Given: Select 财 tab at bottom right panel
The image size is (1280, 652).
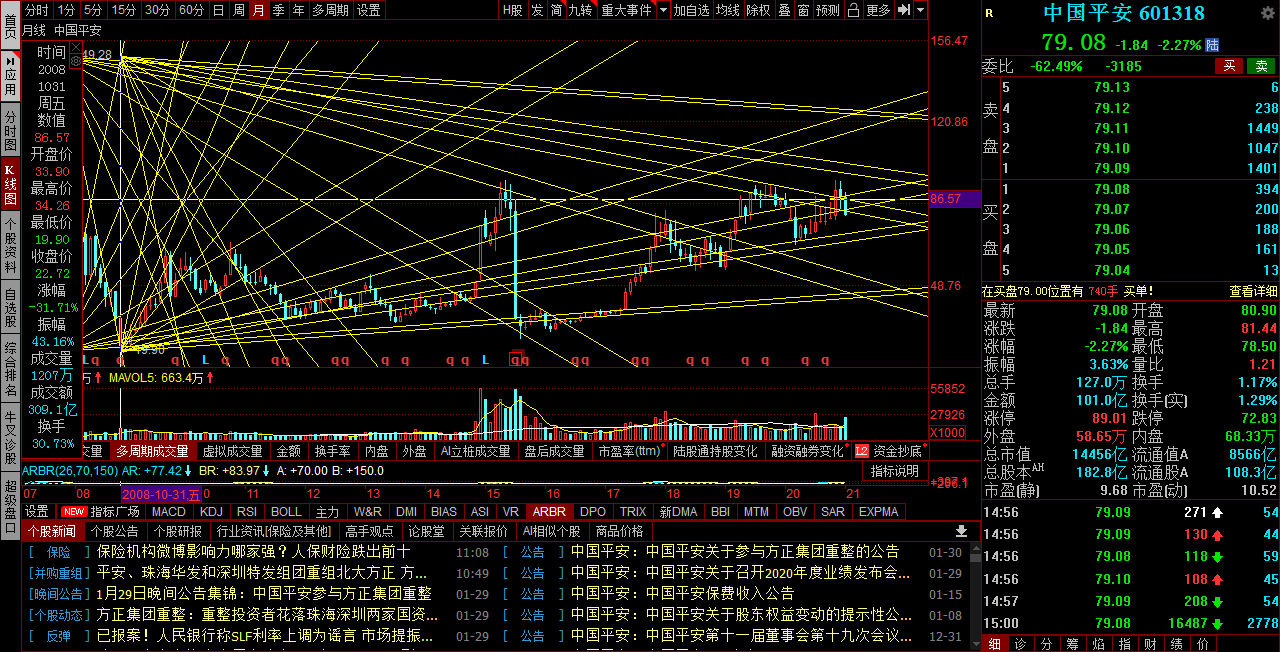Looking at the screenshot, I should (1149, 643).
